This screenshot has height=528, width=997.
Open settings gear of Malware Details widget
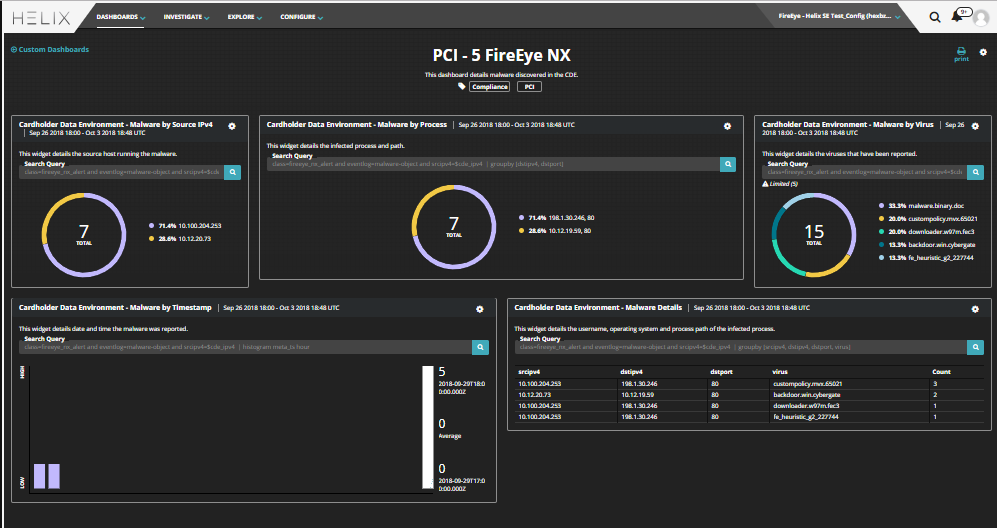975,309
